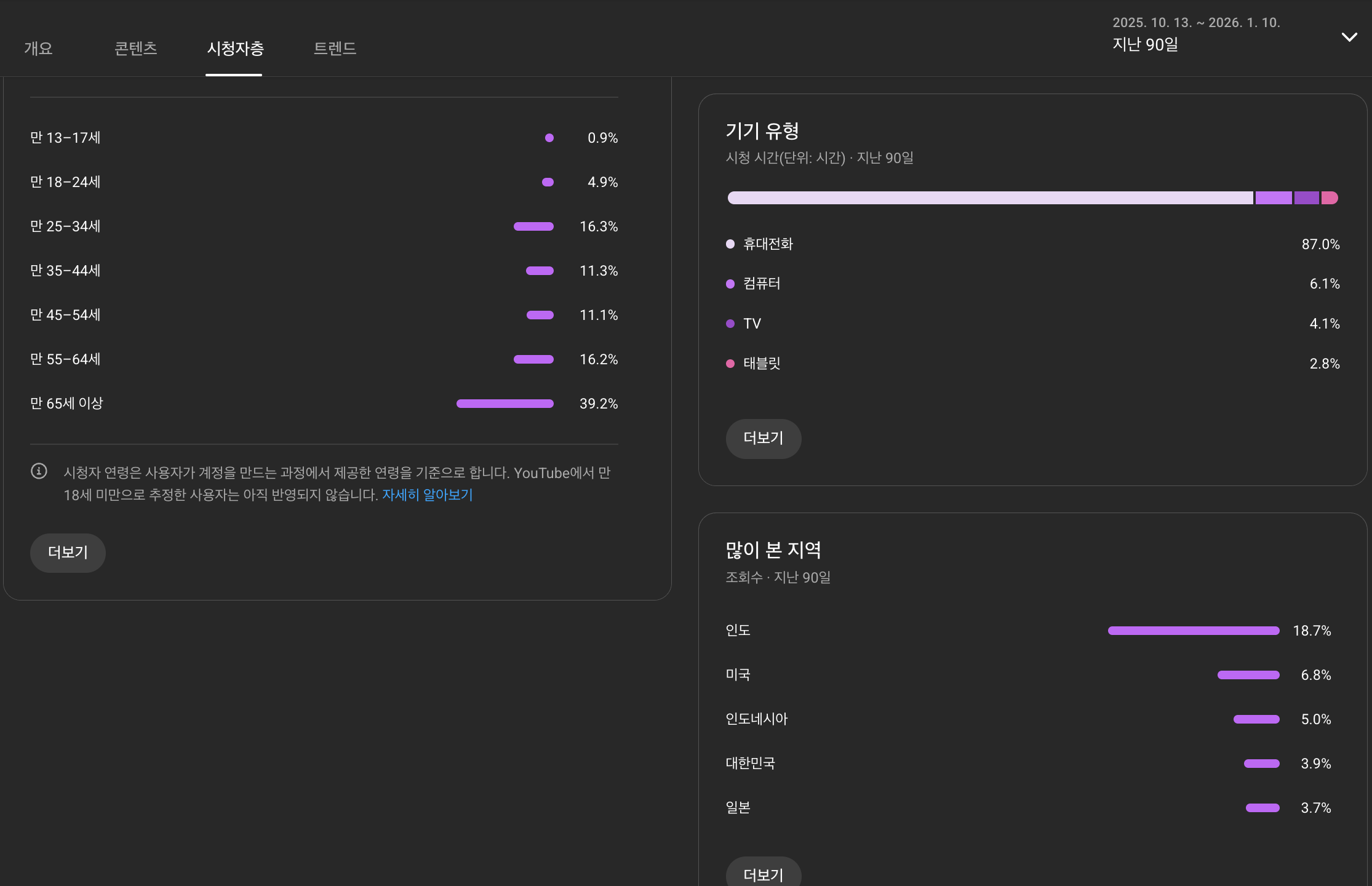Switch to the 개요 tab
The image size is (1372, 886).
point(38,48)
